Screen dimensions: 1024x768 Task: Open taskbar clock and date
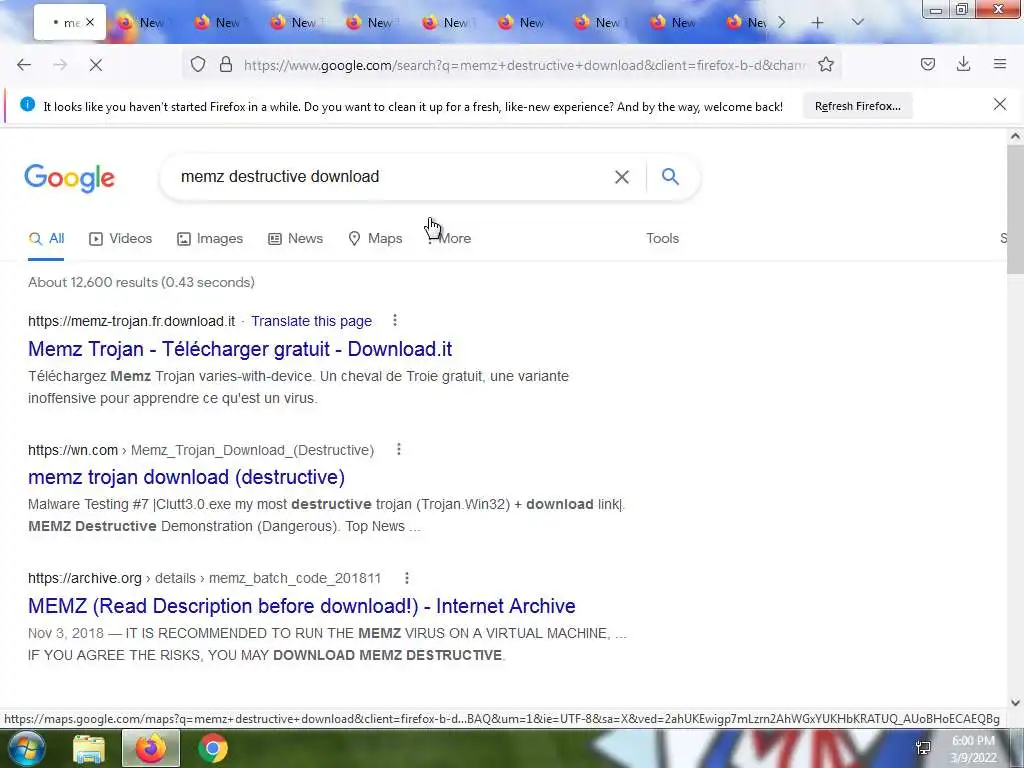pos(973,749)
